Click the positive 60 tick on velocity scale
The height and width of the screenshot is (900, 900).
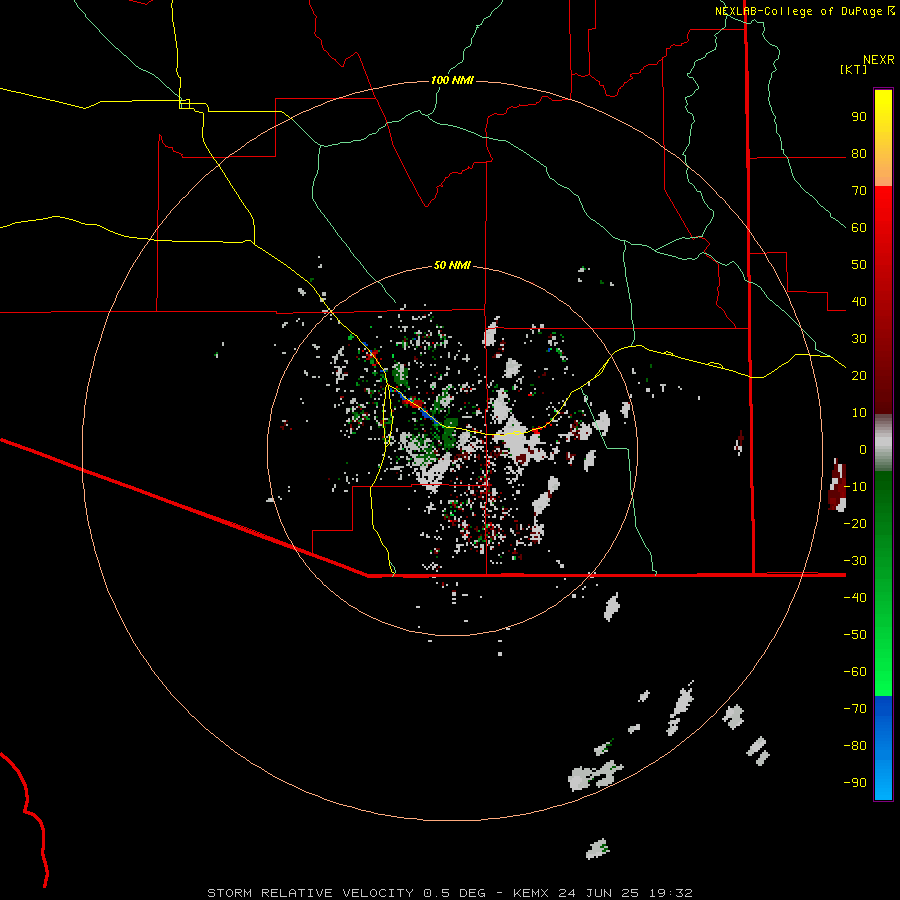[x=859, y=228]
